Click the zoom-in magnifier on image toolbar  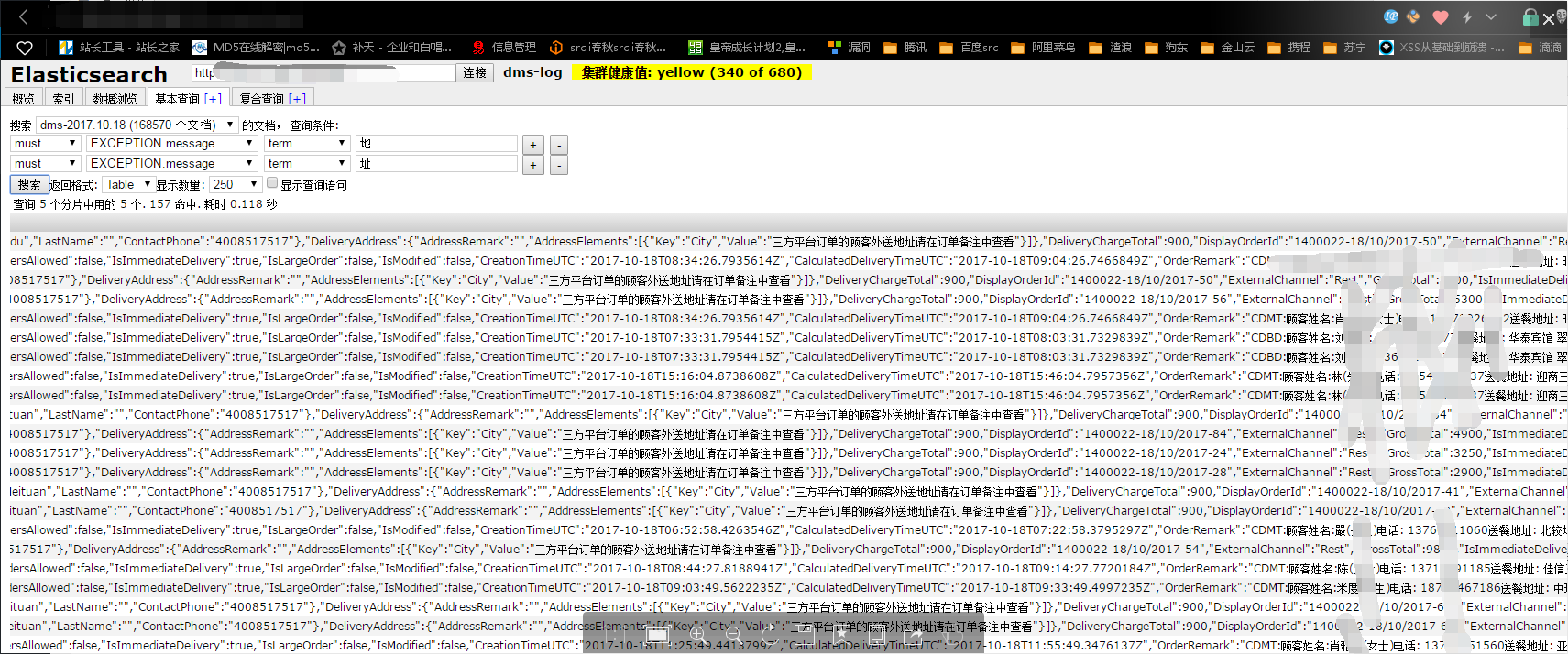click(697, 634)
